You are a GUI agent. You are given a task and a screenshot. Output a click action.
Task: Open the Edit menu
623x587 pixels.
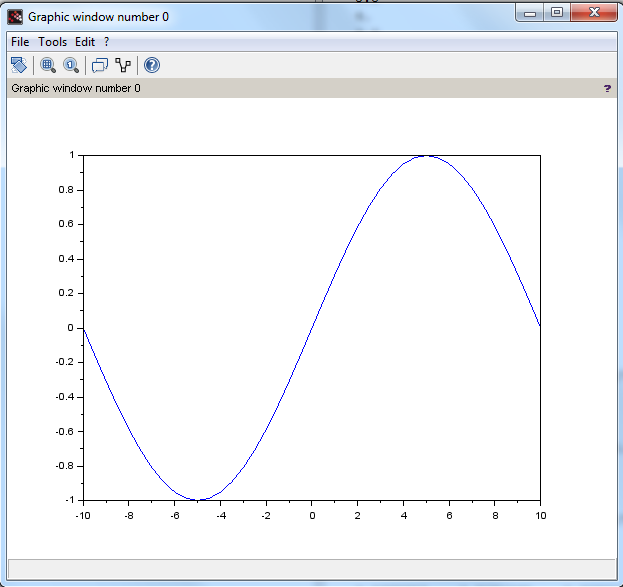(x=85, y=42)
